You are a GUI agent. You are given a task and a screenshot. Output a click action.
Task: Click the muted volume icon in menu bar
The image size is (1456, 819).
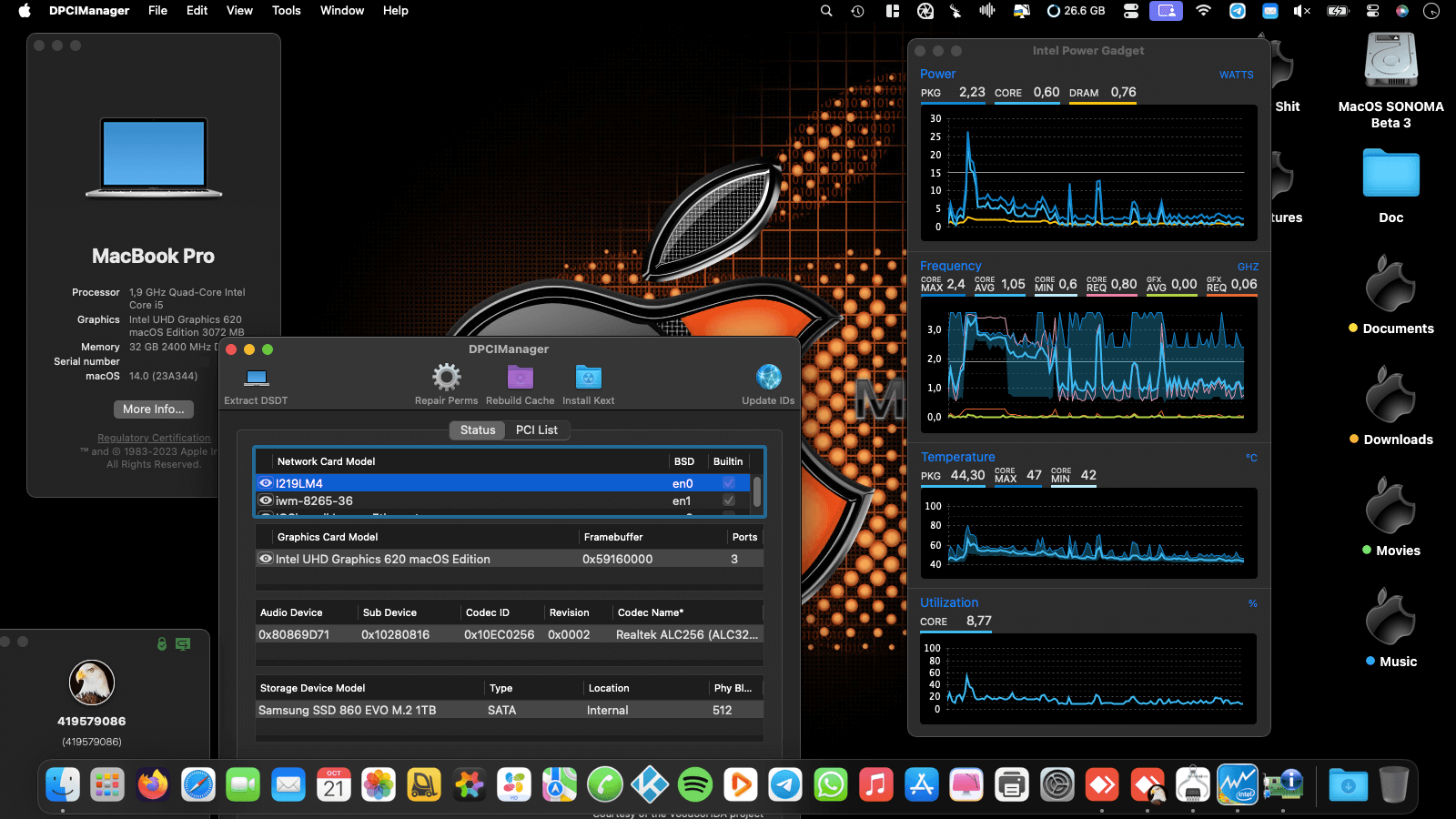1301,11
